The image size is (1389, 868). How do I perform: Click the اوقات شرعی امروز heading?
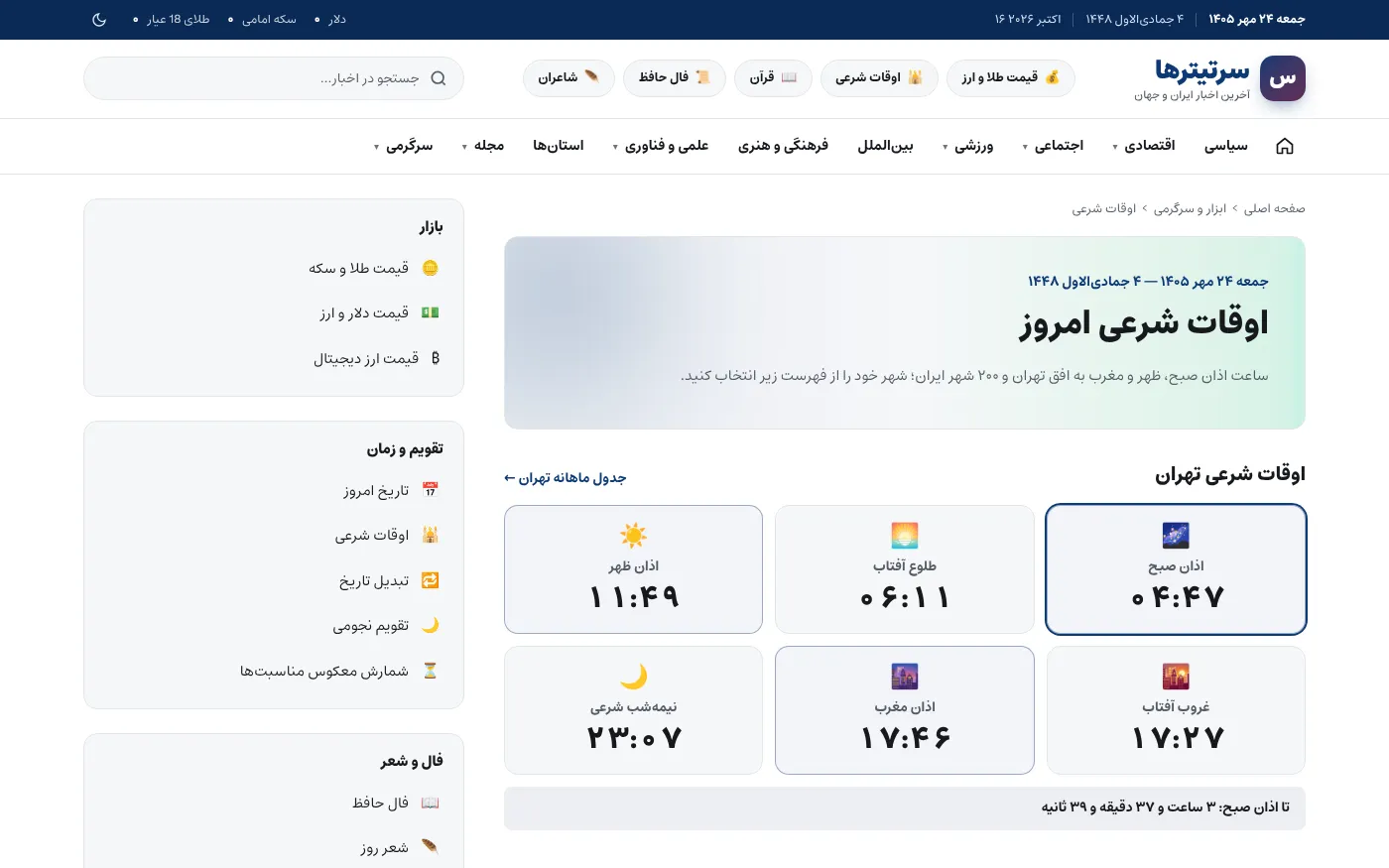(1144, 323)
